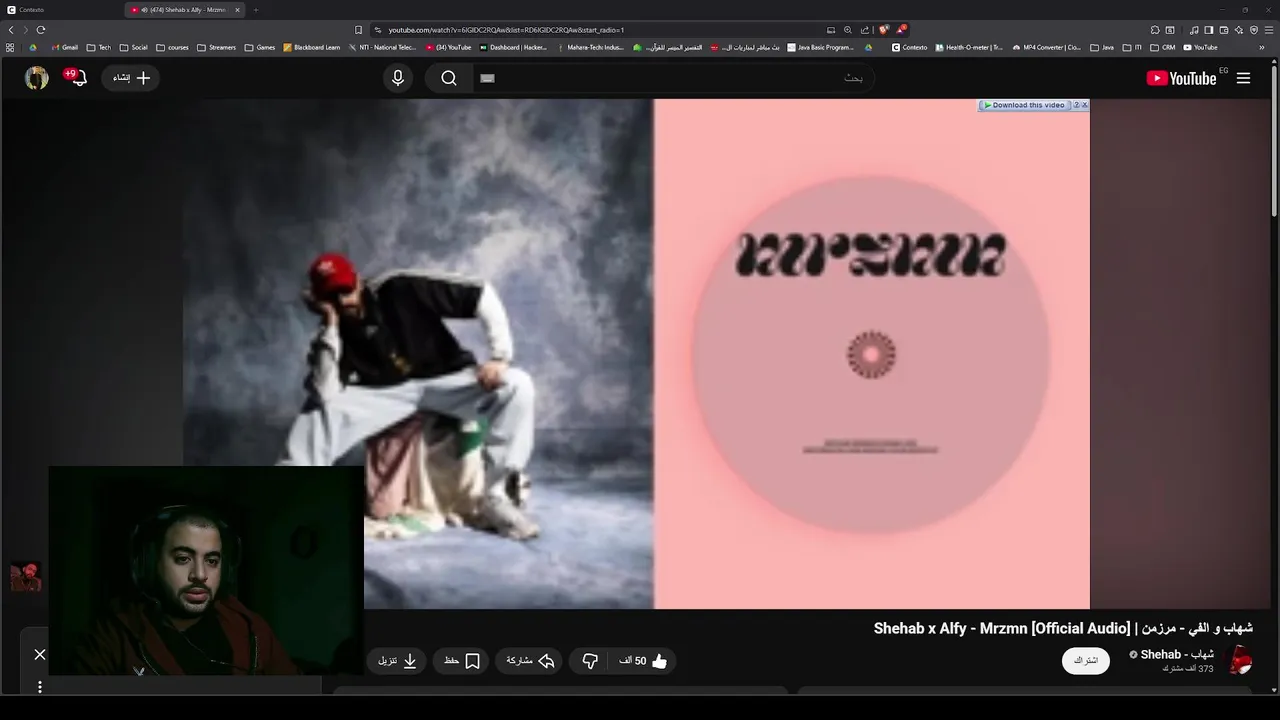Go forward in browser history
This screenshot has width=1280, height=720.
26,30
